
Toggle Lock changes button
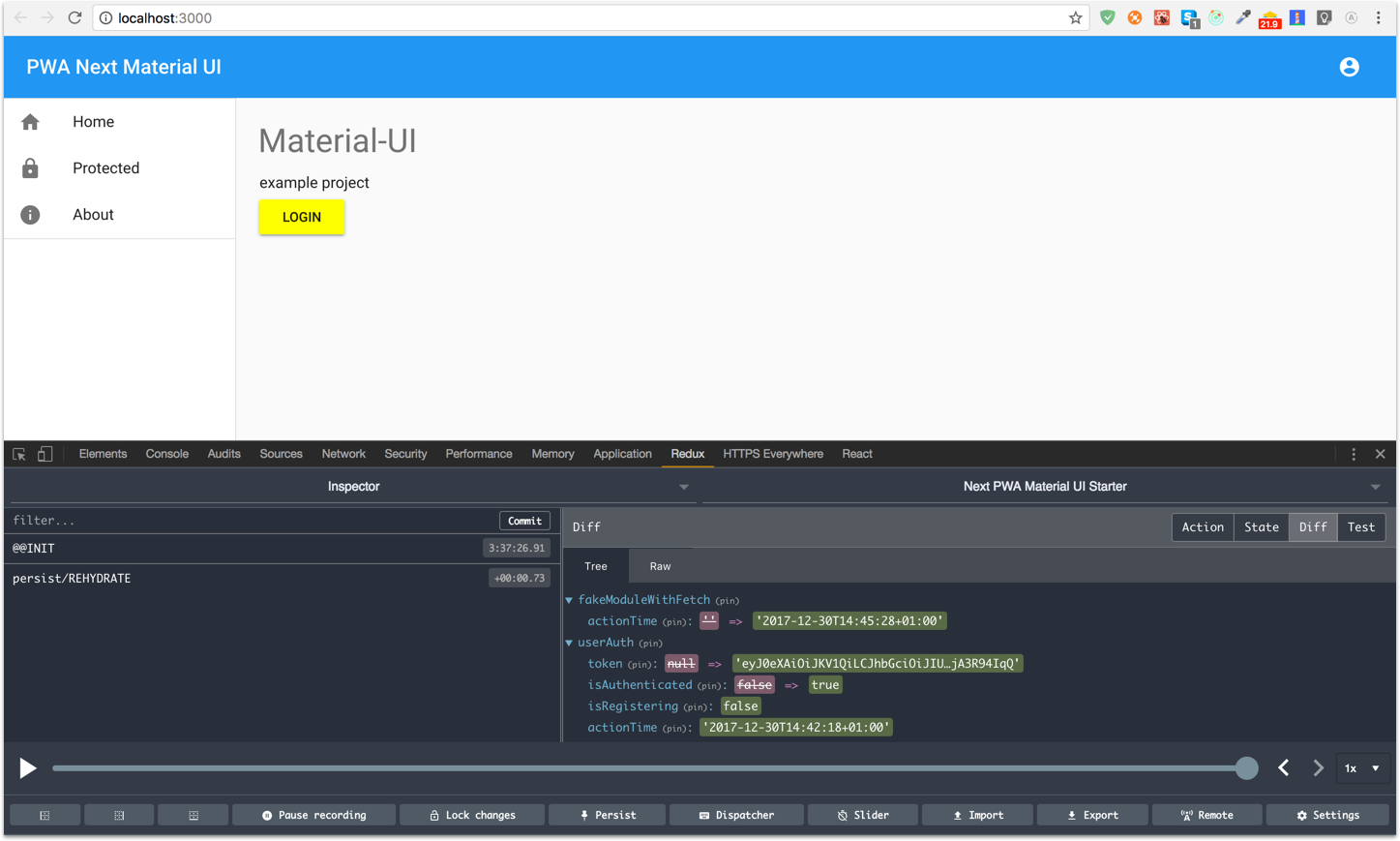[472, 815]
